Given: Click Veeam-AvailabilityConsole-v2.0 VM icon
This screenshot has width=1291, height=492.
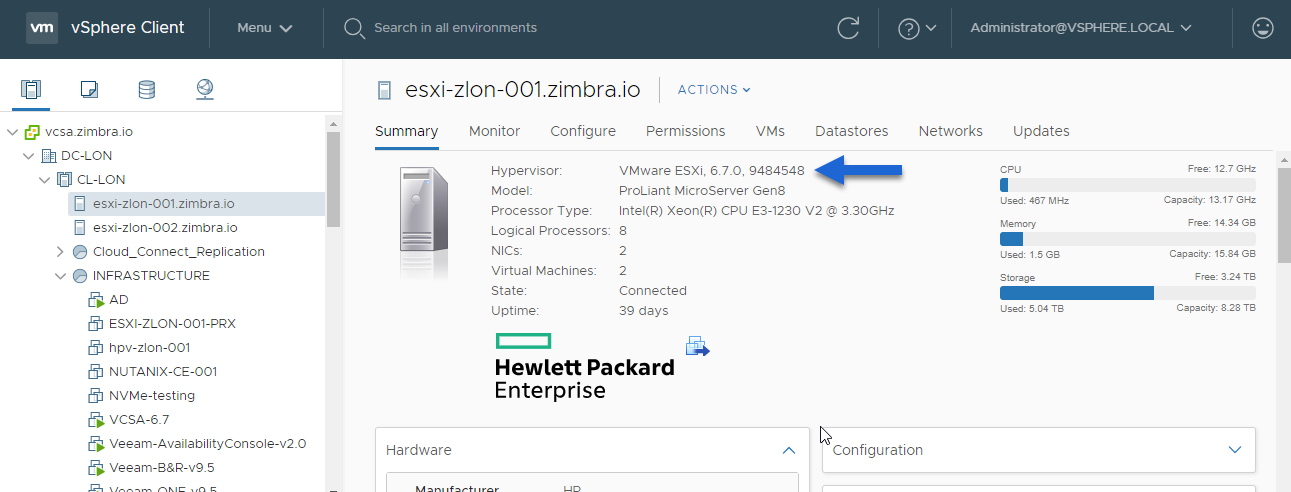Looking at the screenshot, I should tap(96, 444).
